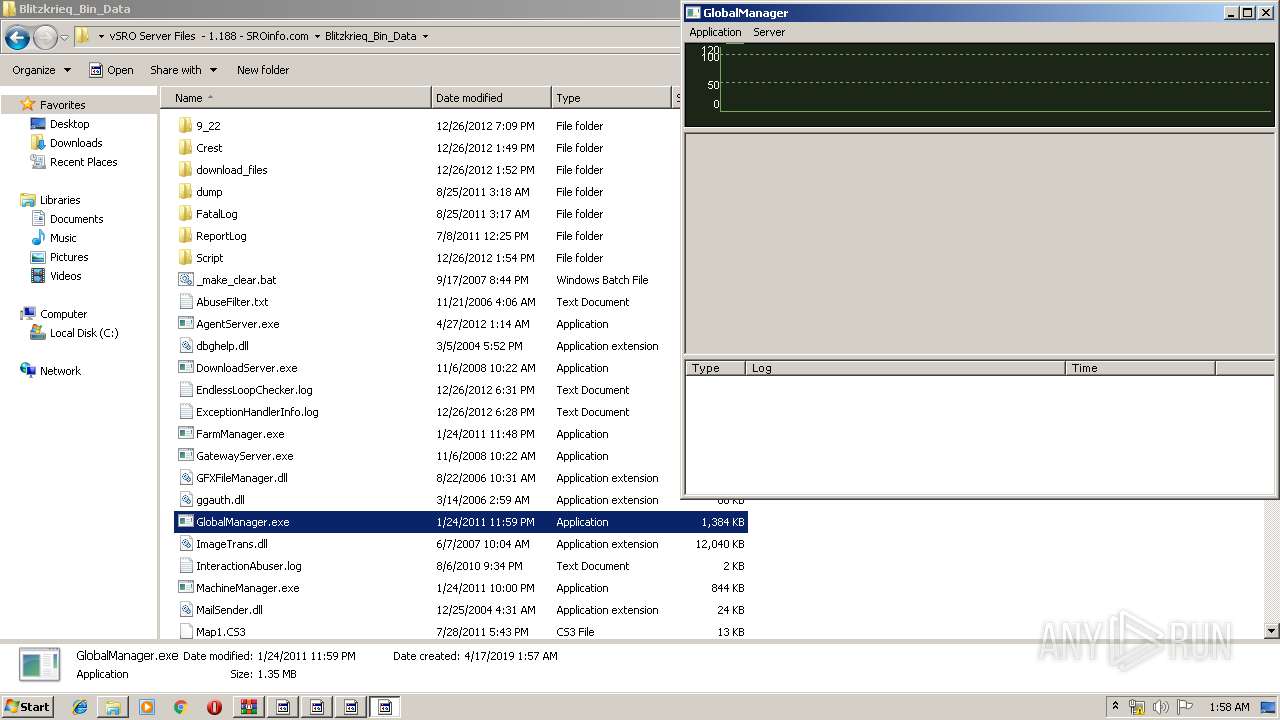
Task: Open the Pictures library
Action: click(69, 257)
